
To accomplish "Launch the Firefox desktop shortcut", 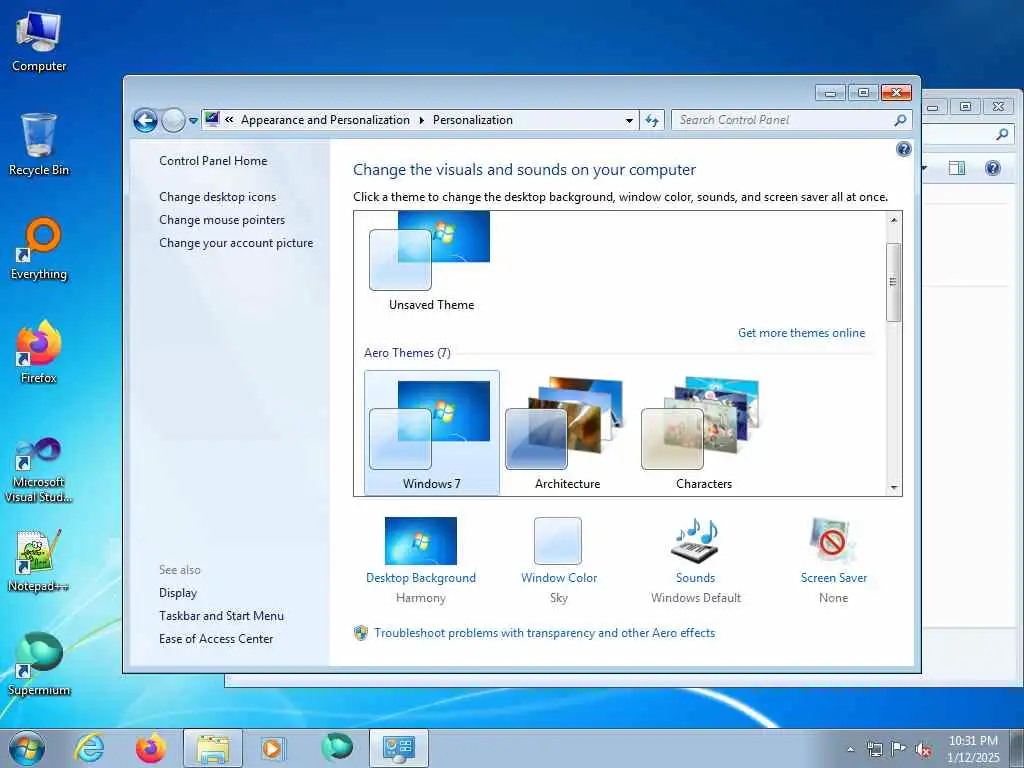I will coord(39,352).
